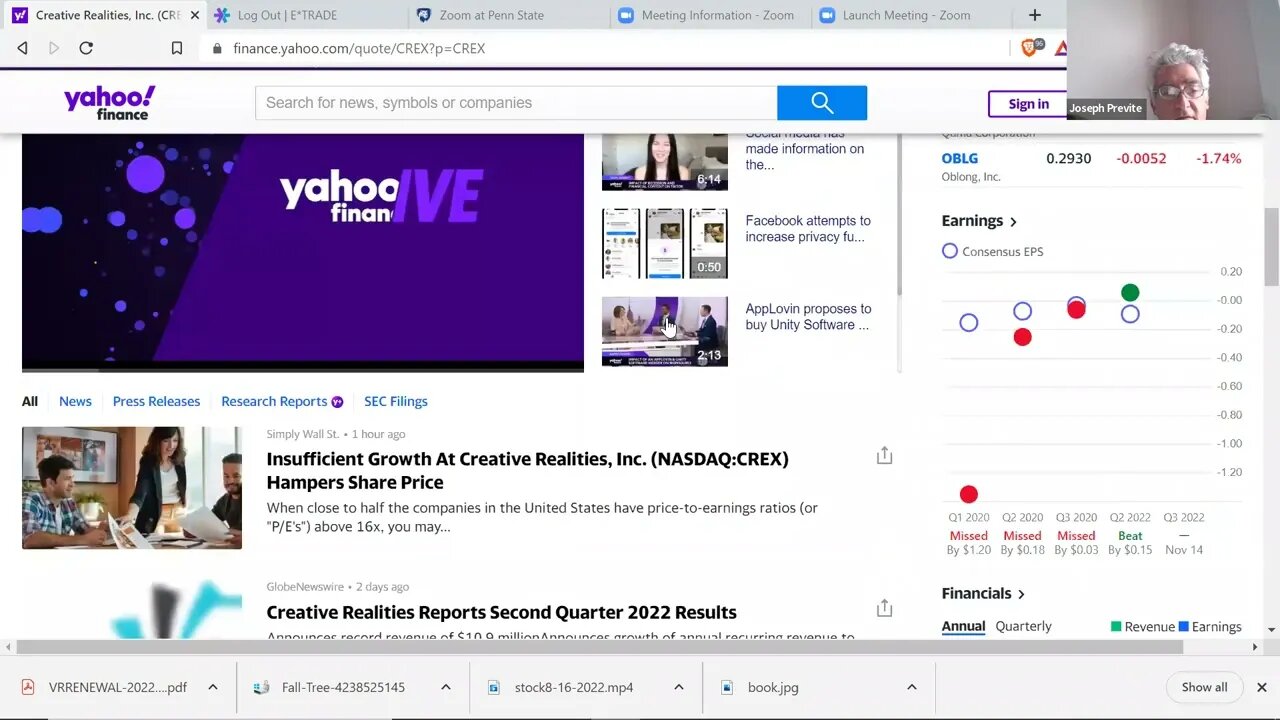Close the Creative Realities tab
Image resolution: width=1280 pixels, height=720 pixels.
point(195,15)
